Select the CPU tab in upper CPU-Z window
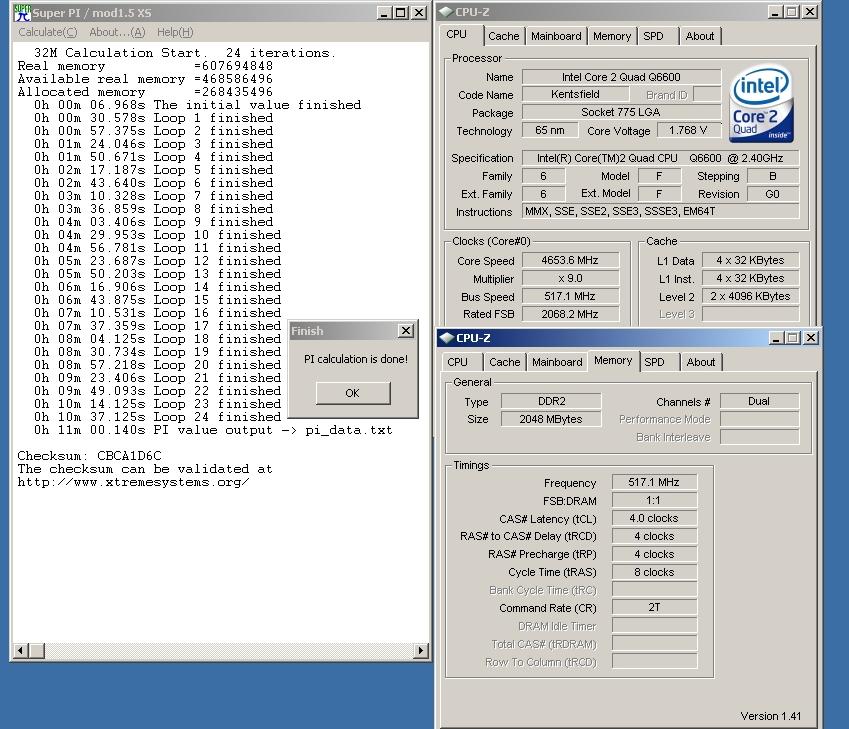Screen dimensions: 849x729 (x=456, y=35)
